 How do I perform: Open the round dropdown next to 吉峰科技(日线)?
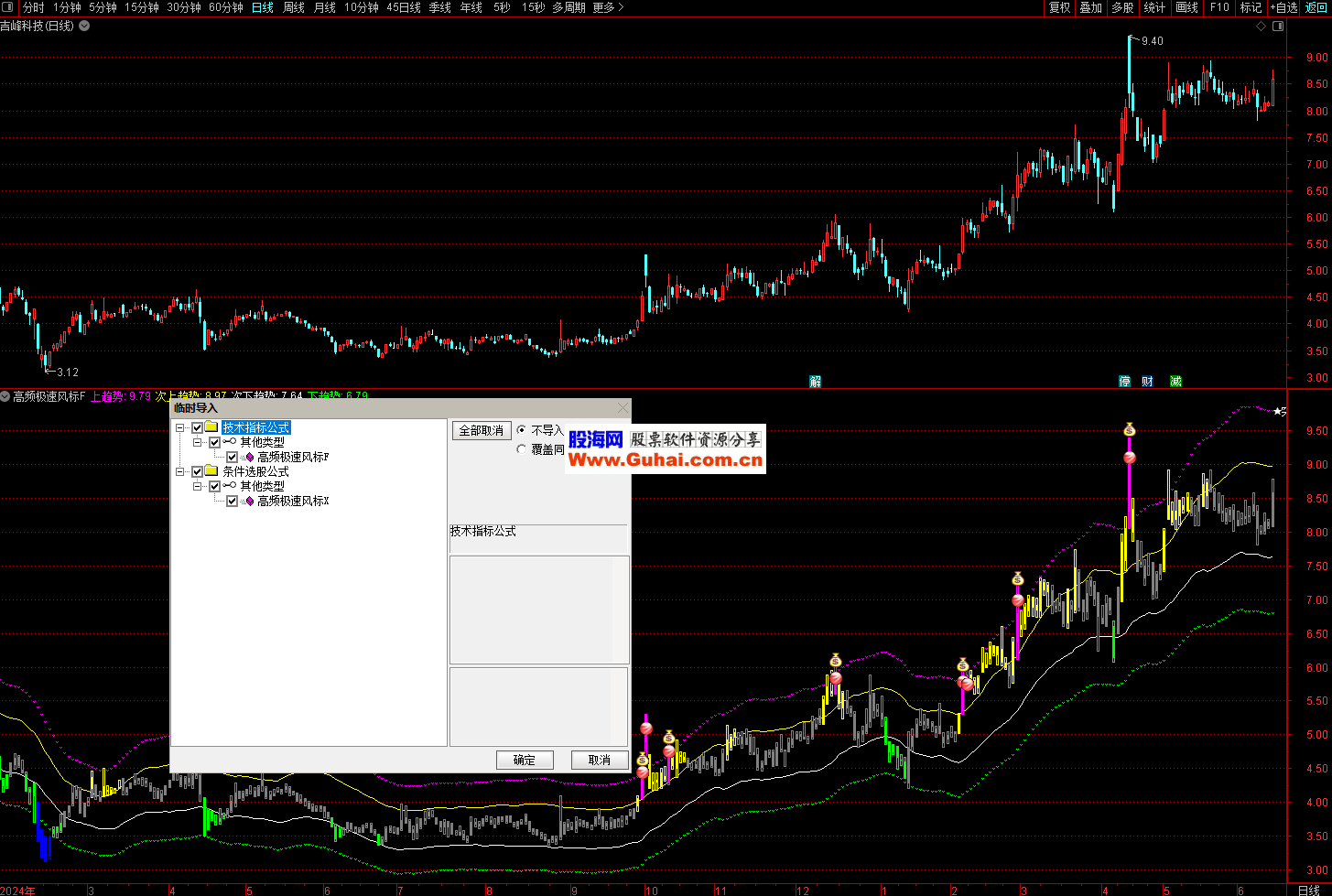(x=84, y=26)
